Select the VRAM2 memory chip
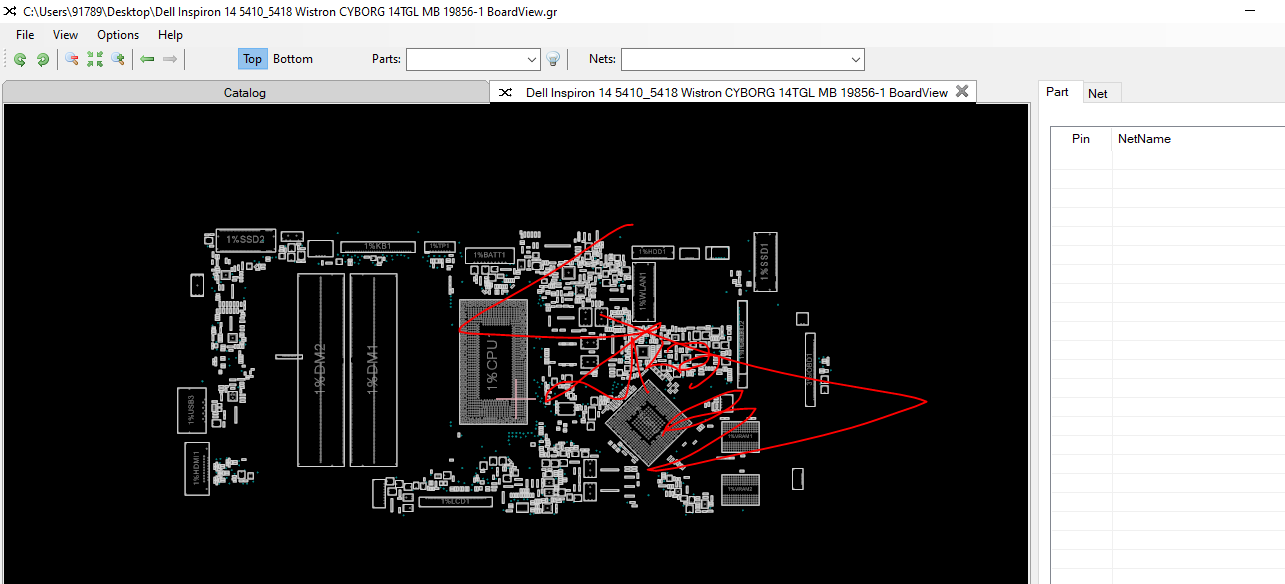Image resolution: width=1285 pixels, height=584 pixels. pos(741,488)
